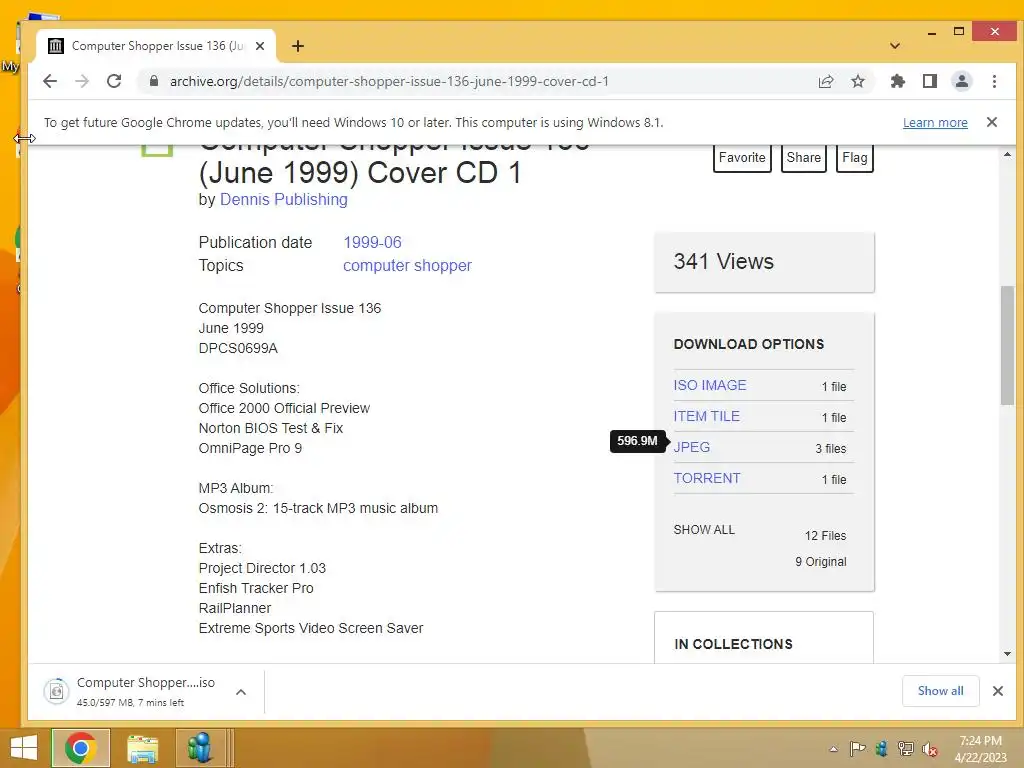Open the Dennis Publishing link

pos(283,200)
